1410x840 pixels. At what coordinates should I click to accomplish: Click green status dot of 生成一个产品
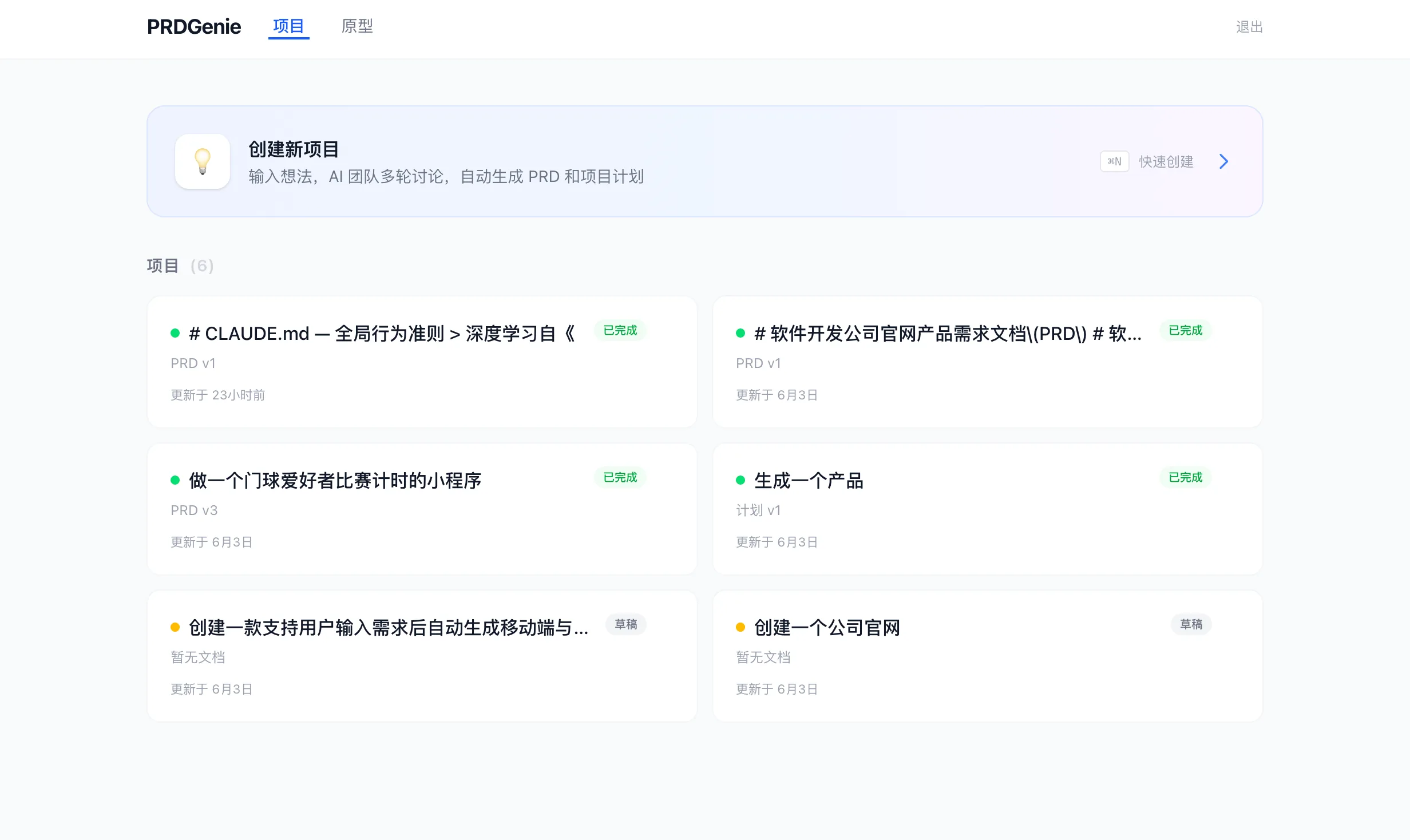[x=740, y=480]
